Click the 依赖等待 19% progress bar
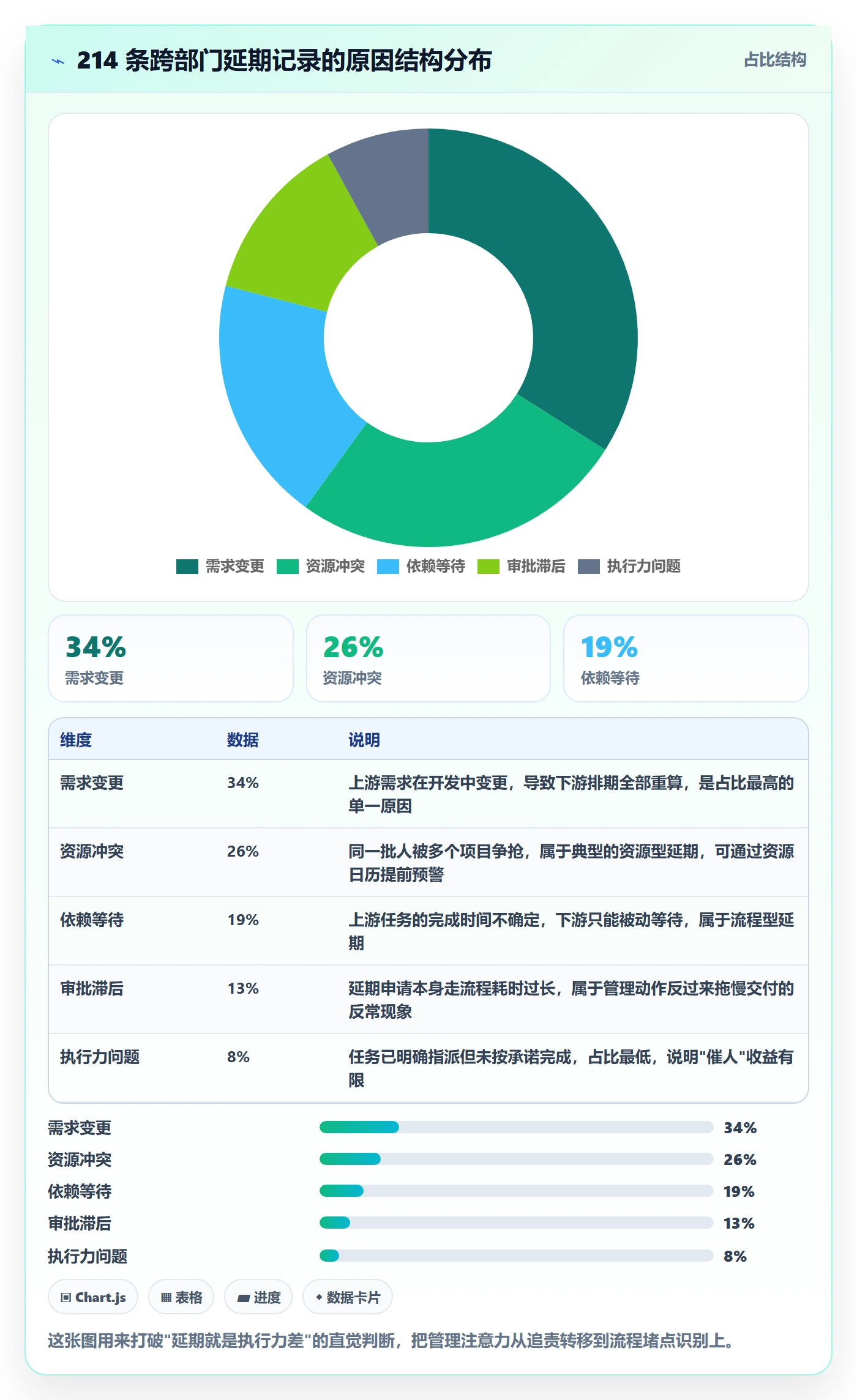The width and height of the screenshot is (857, 1400). [x=516, y=1191]
